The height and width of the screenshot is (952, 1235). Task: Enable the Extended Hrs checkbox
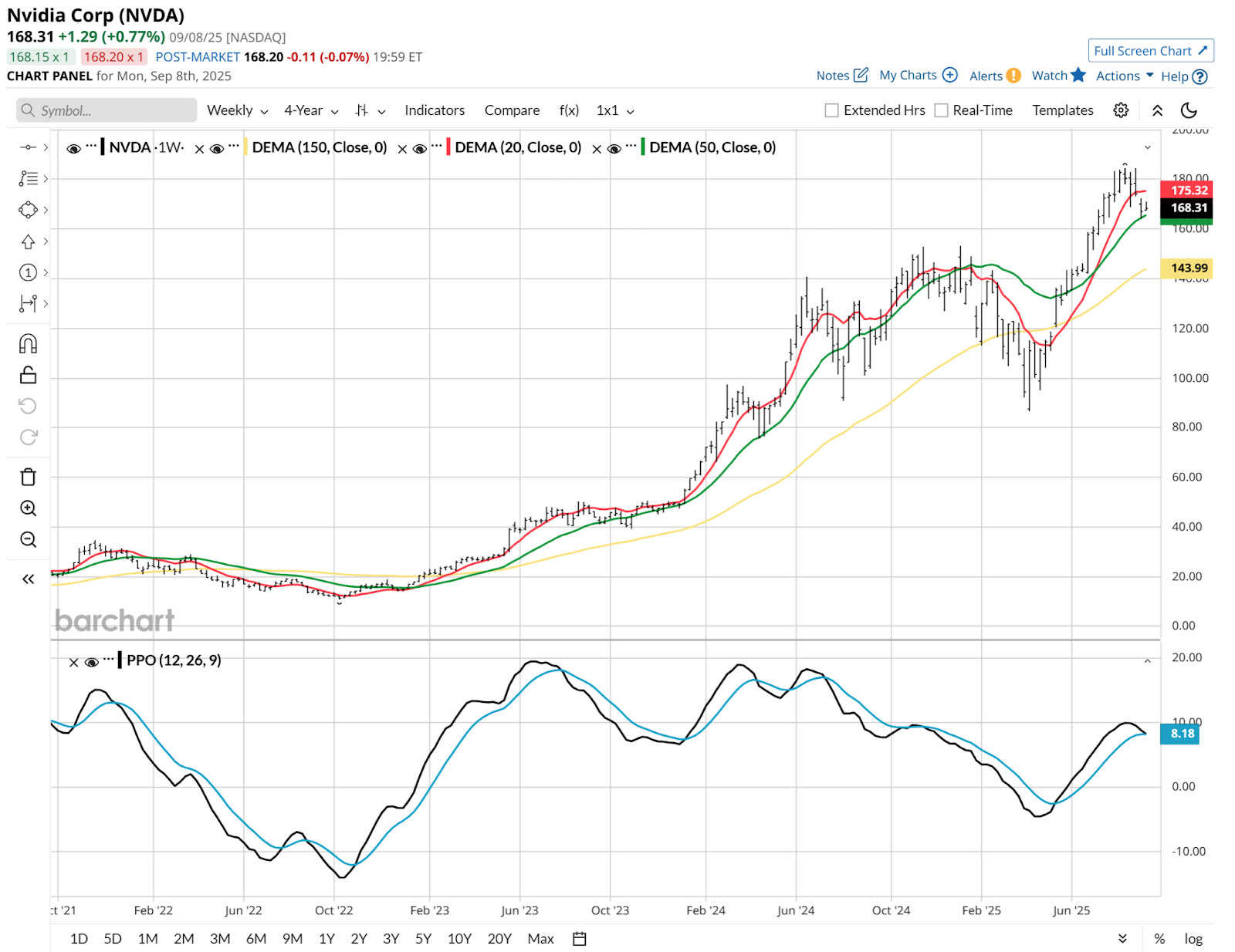pyautogui.click(x=831, y=110)
